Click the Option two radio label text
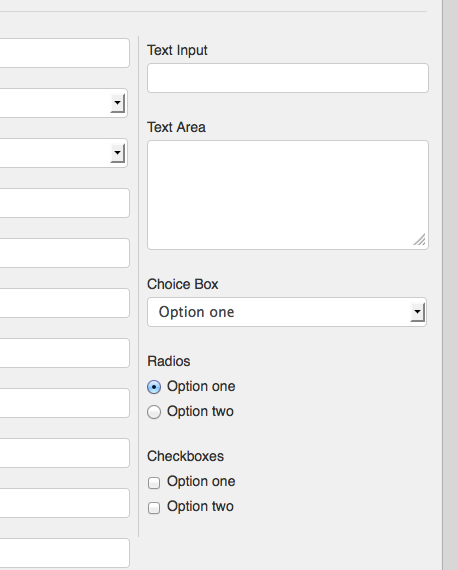 click(x=200, y=412)
